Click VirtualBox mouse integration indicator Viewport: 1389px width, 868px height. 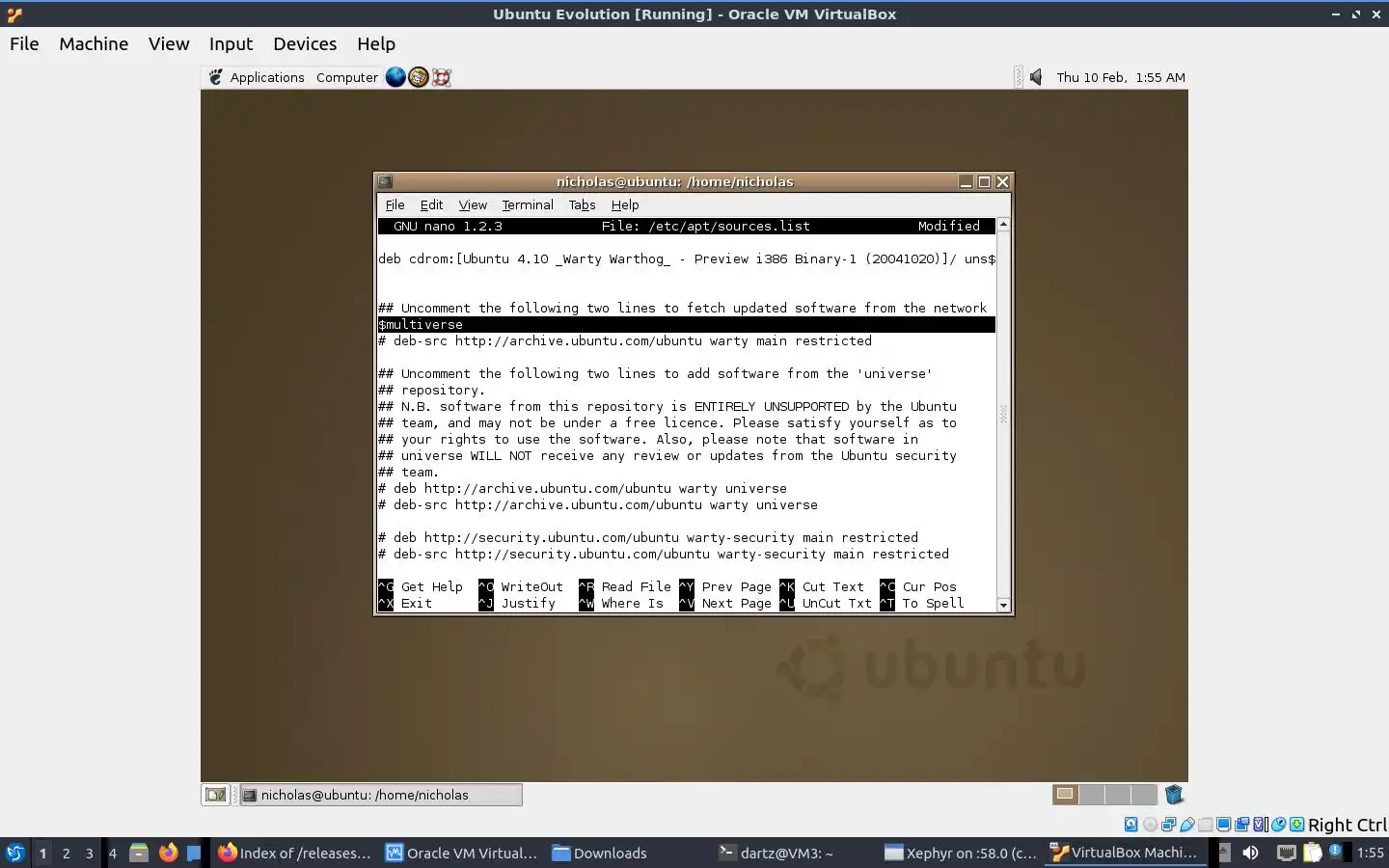pos(1278,825)
